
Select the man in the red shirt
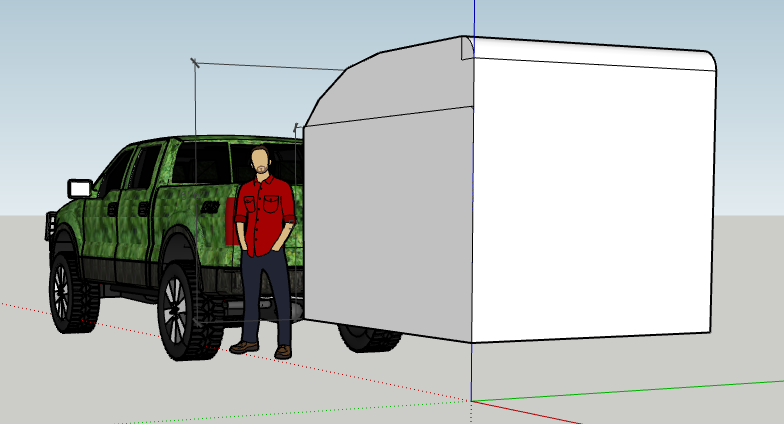[x=264, y=252]
